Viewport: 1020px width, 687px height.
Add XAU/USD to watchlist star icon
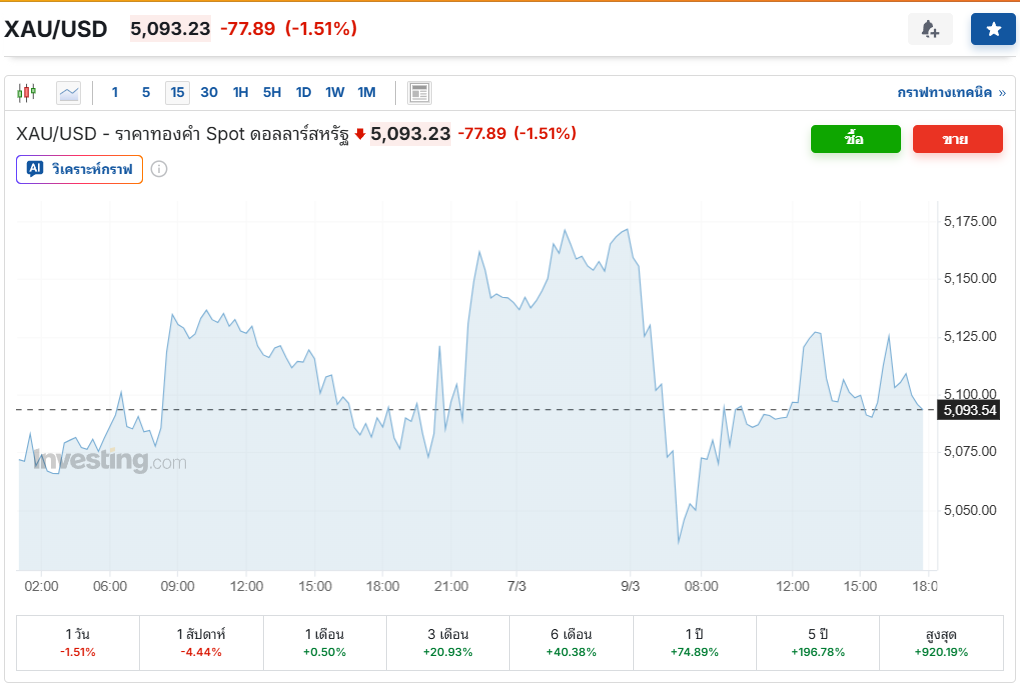(992, 28)
